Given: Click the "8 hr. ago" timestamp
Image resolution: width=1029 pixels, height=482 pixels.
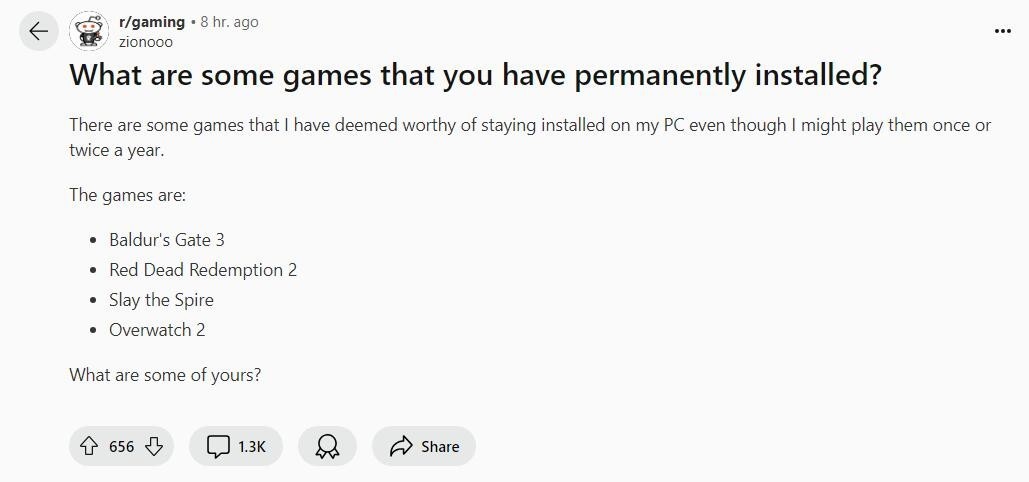Looking at the screenshot, I should tap(229, 21).
